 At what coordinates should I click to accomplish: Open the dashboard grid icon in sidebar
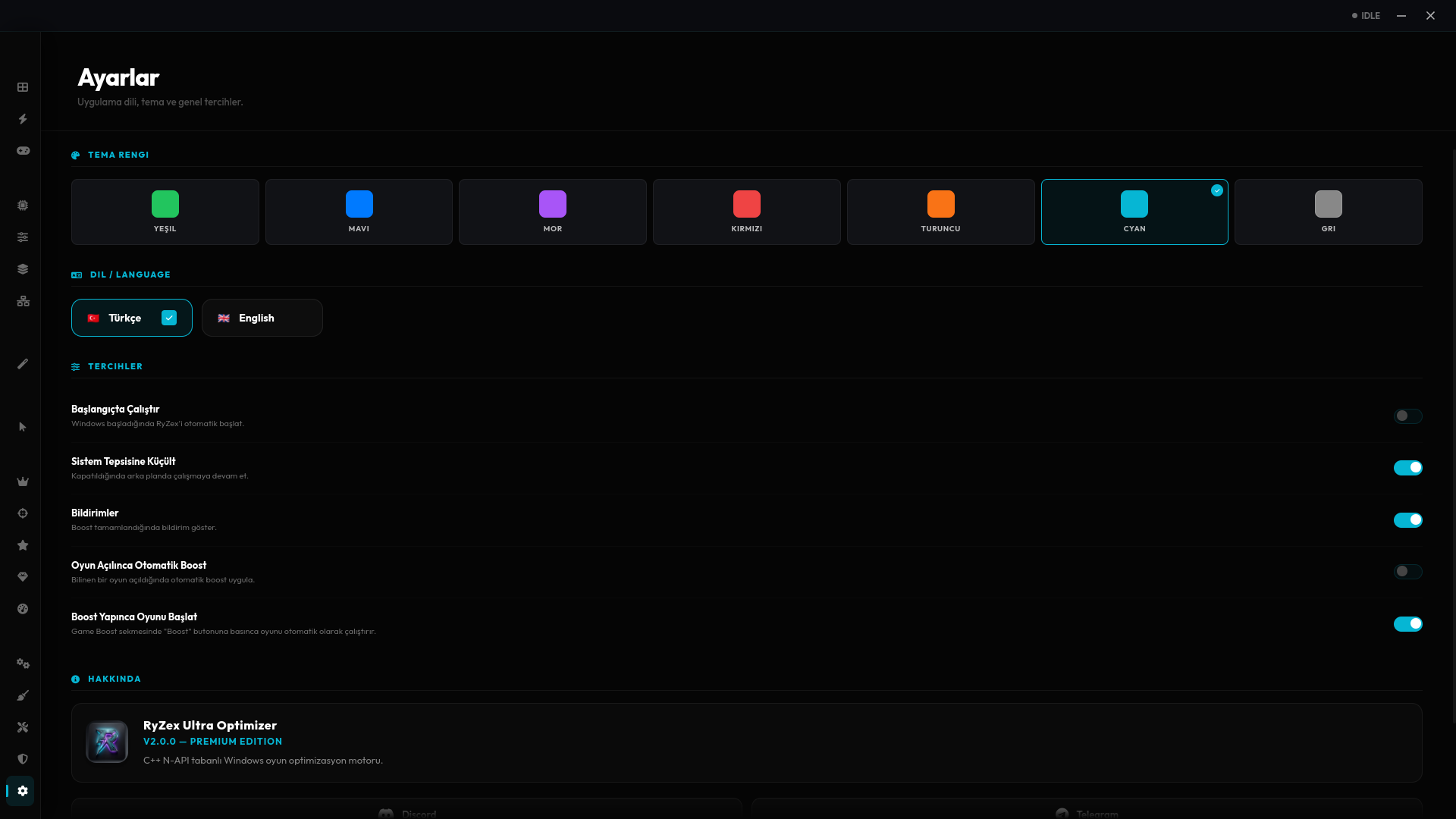23,87
